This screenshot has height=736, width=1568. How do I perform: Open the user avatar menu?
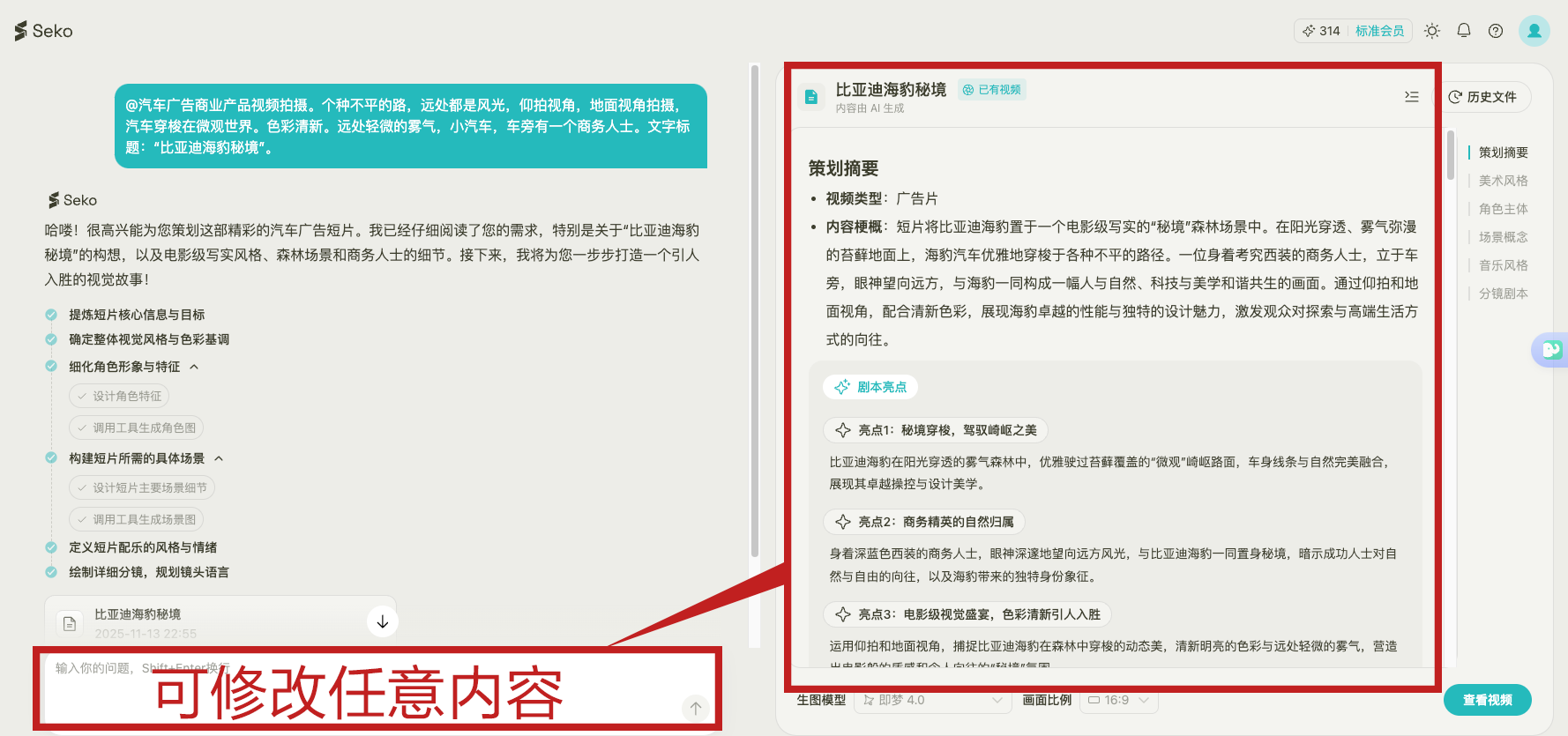1534,31
